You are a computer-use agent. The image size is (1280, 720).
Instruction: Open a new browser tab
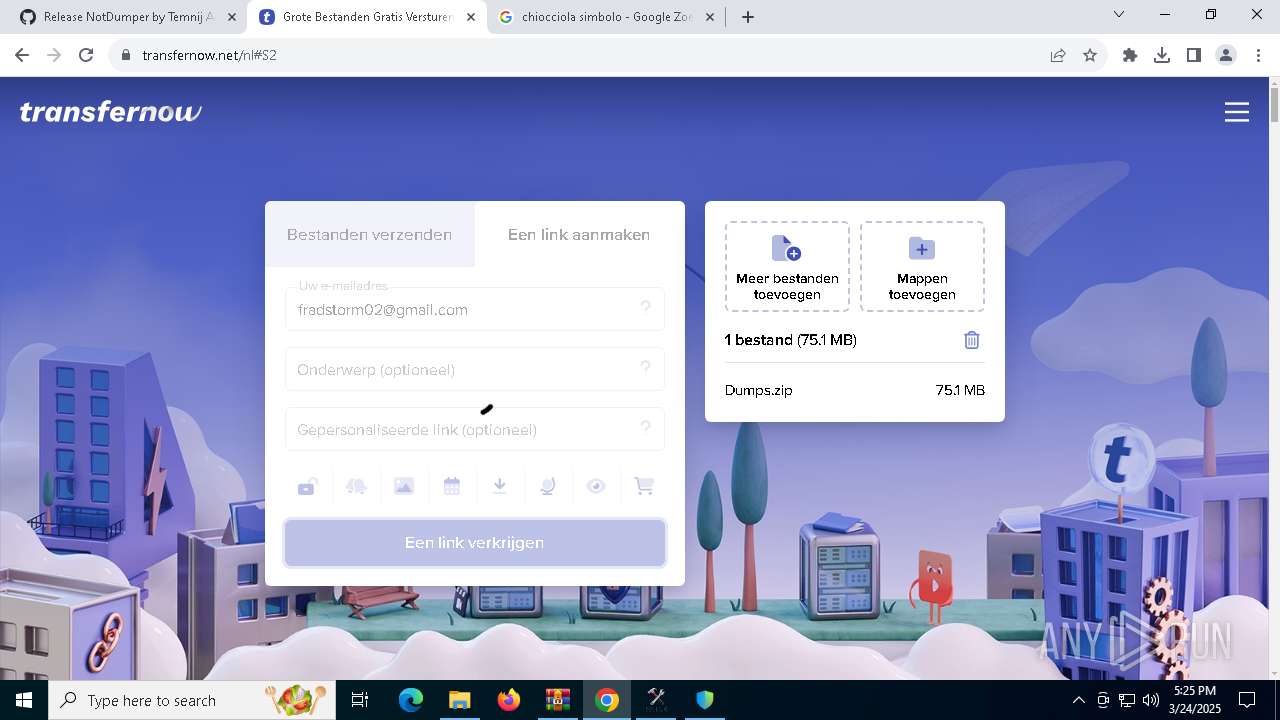748,17
